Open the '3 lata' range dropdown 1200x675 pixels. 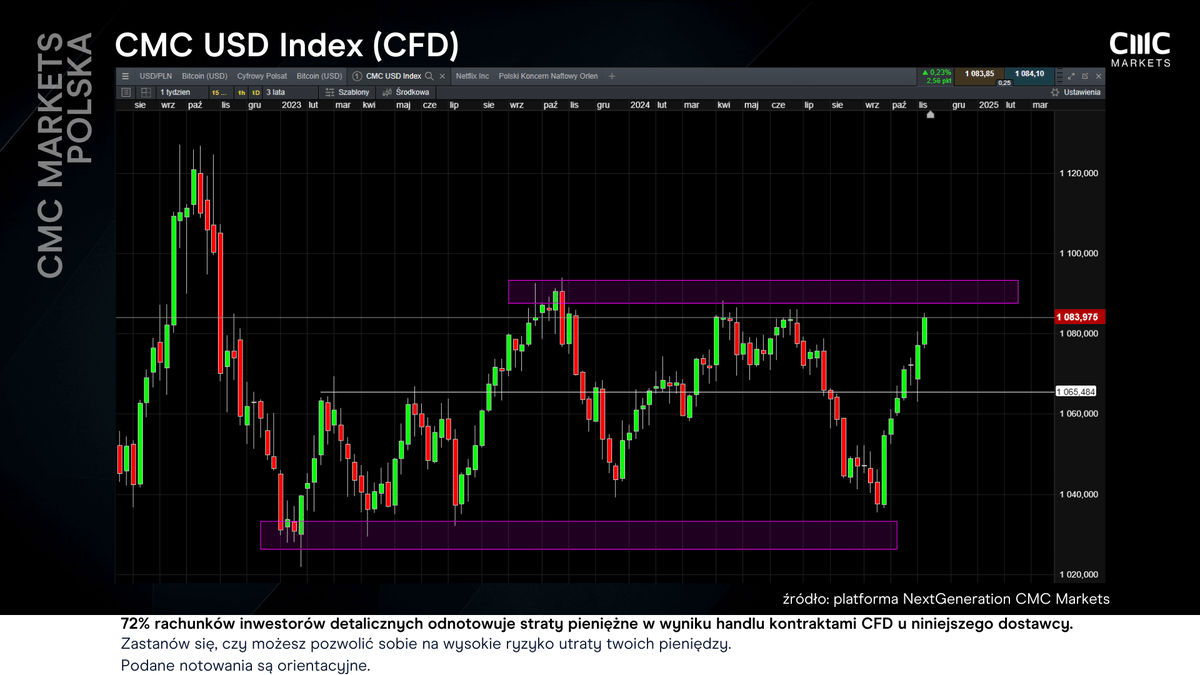click(x=290, y=92)
